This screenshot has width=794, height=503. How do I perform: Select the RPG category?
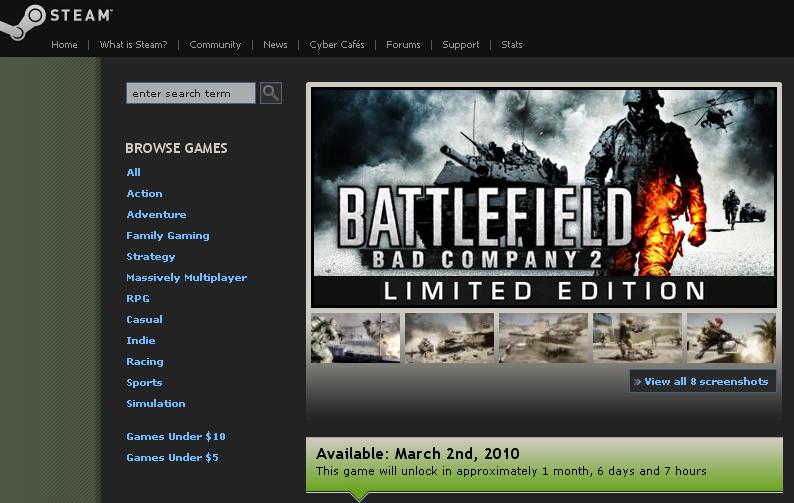pos(138,298)
